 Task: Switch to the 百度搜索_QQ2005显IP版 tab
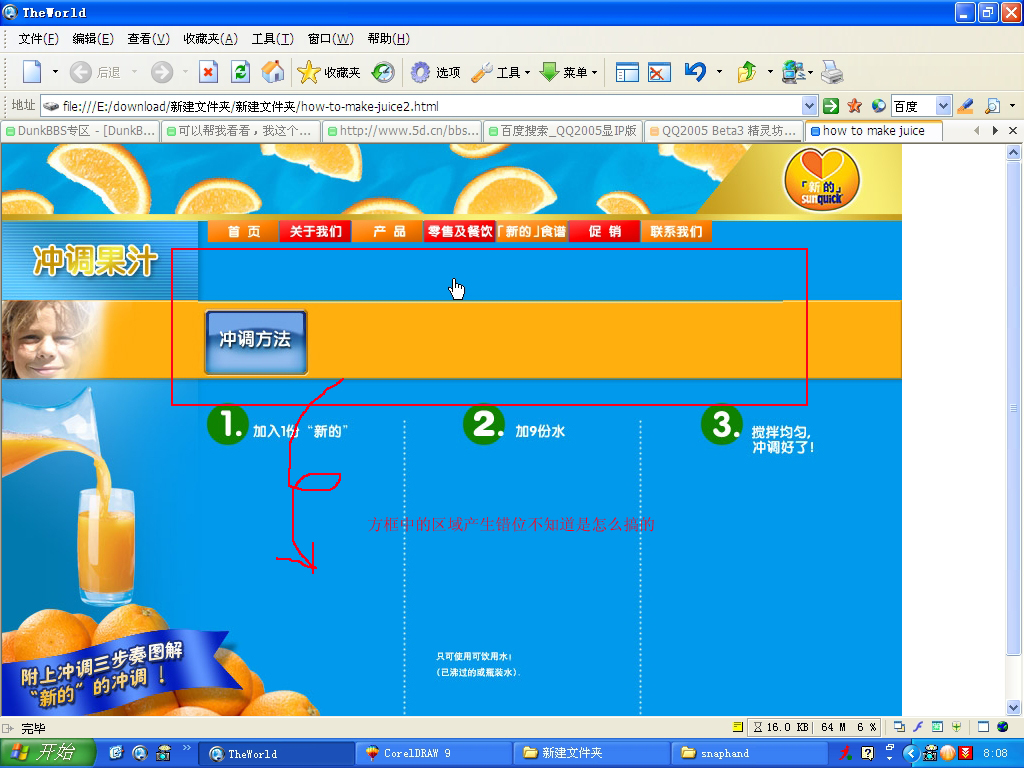click(x=564, y=131)
